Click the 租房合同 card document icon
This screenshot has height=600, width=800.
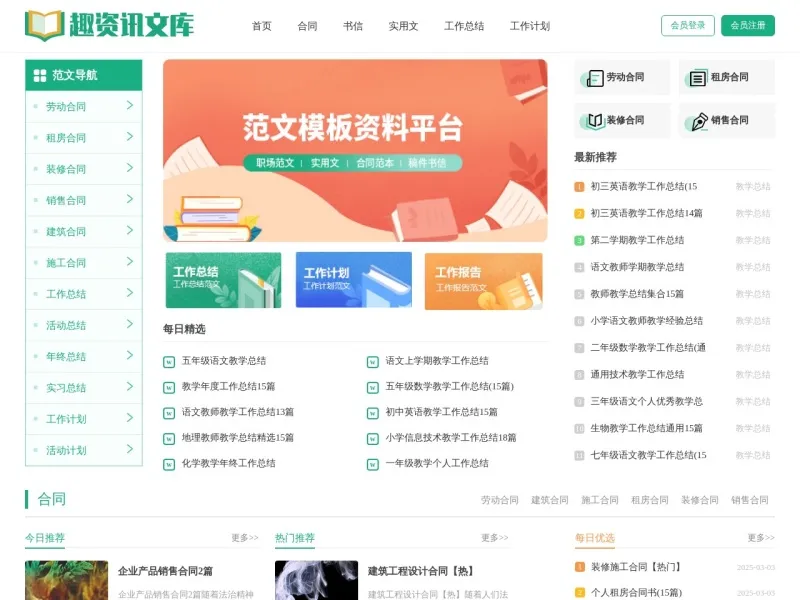tap(697, 78)
